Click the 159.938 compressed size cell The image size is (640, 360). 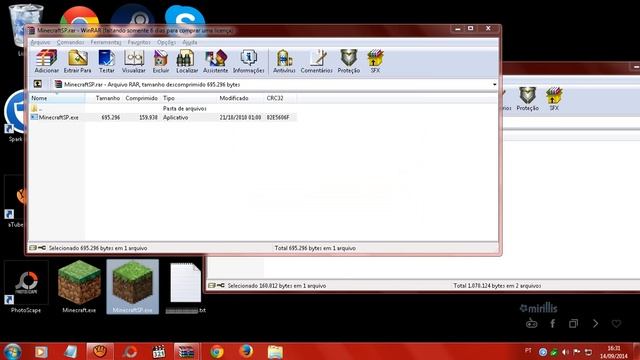tap(148, 117)
